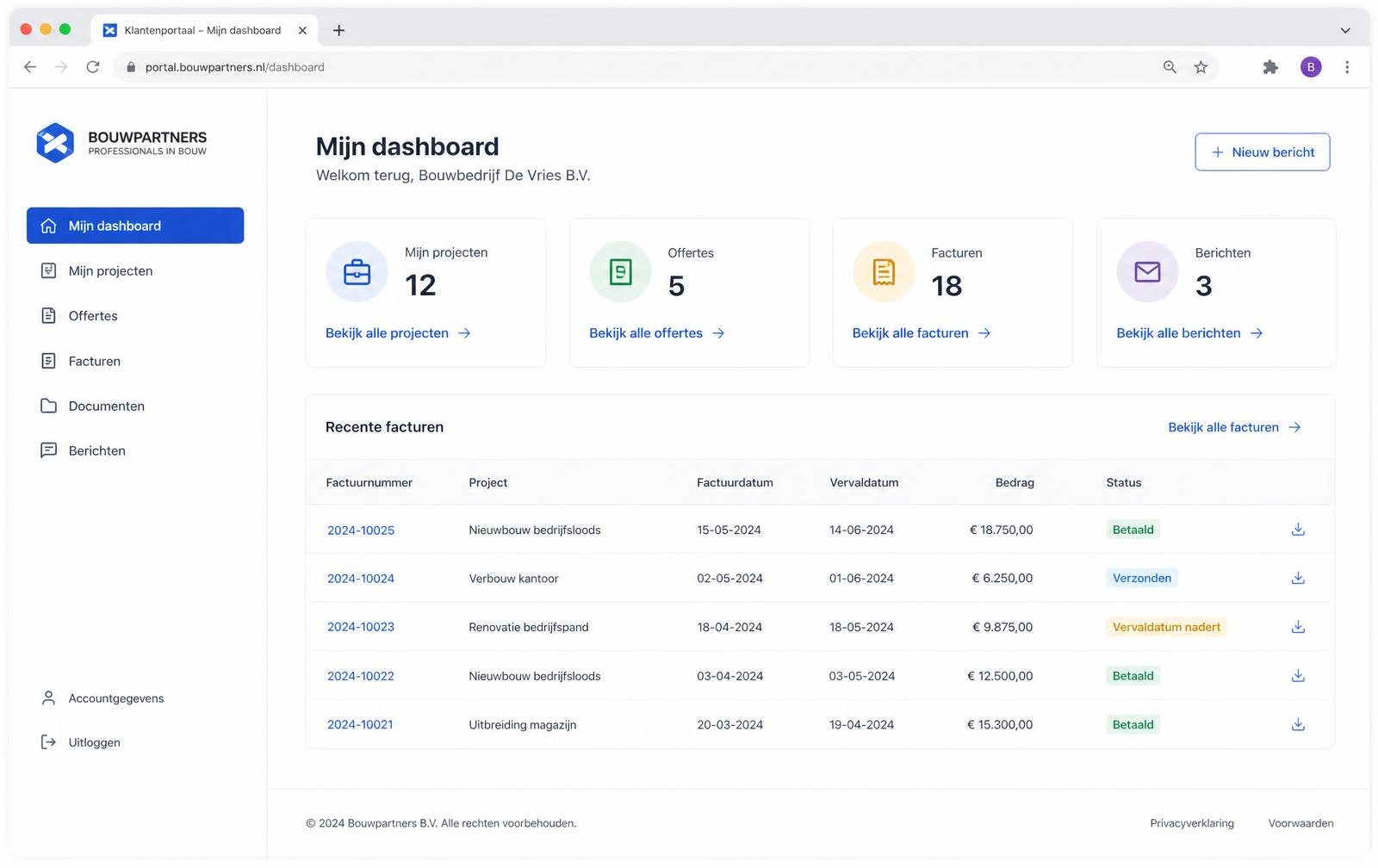Click the green document icon in Offertes card
Viewport: 1378px width, 868px height.
coord(620,272)
